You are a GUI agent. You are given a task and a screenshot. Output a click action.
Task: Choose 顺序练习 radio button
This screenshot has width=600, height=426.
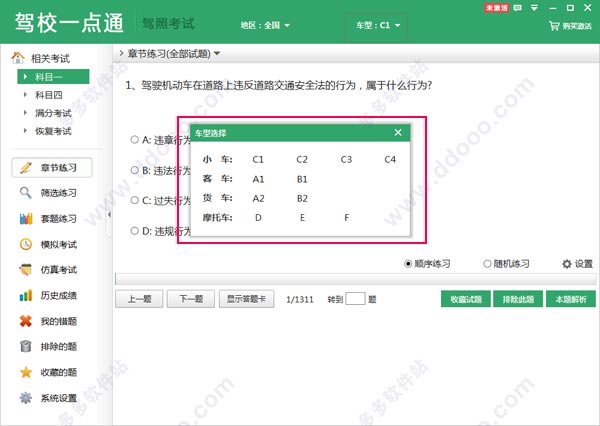(408, 264)
